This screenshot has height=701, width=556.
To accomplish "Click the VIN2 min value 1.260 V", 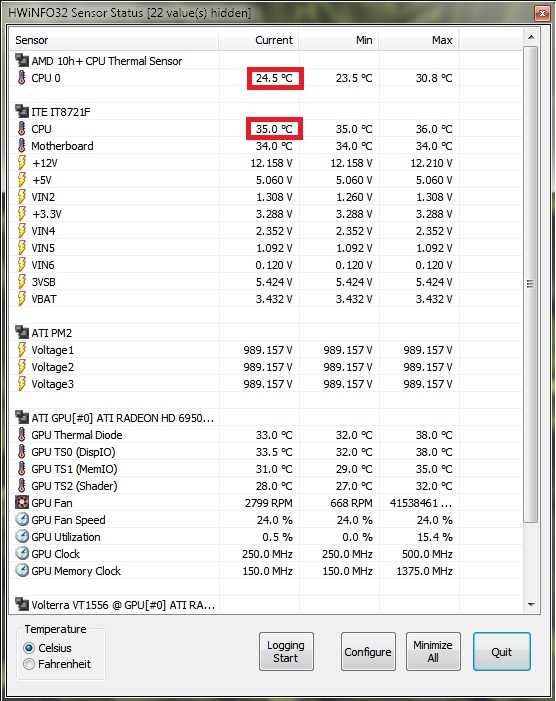I will tap(354, 197).
